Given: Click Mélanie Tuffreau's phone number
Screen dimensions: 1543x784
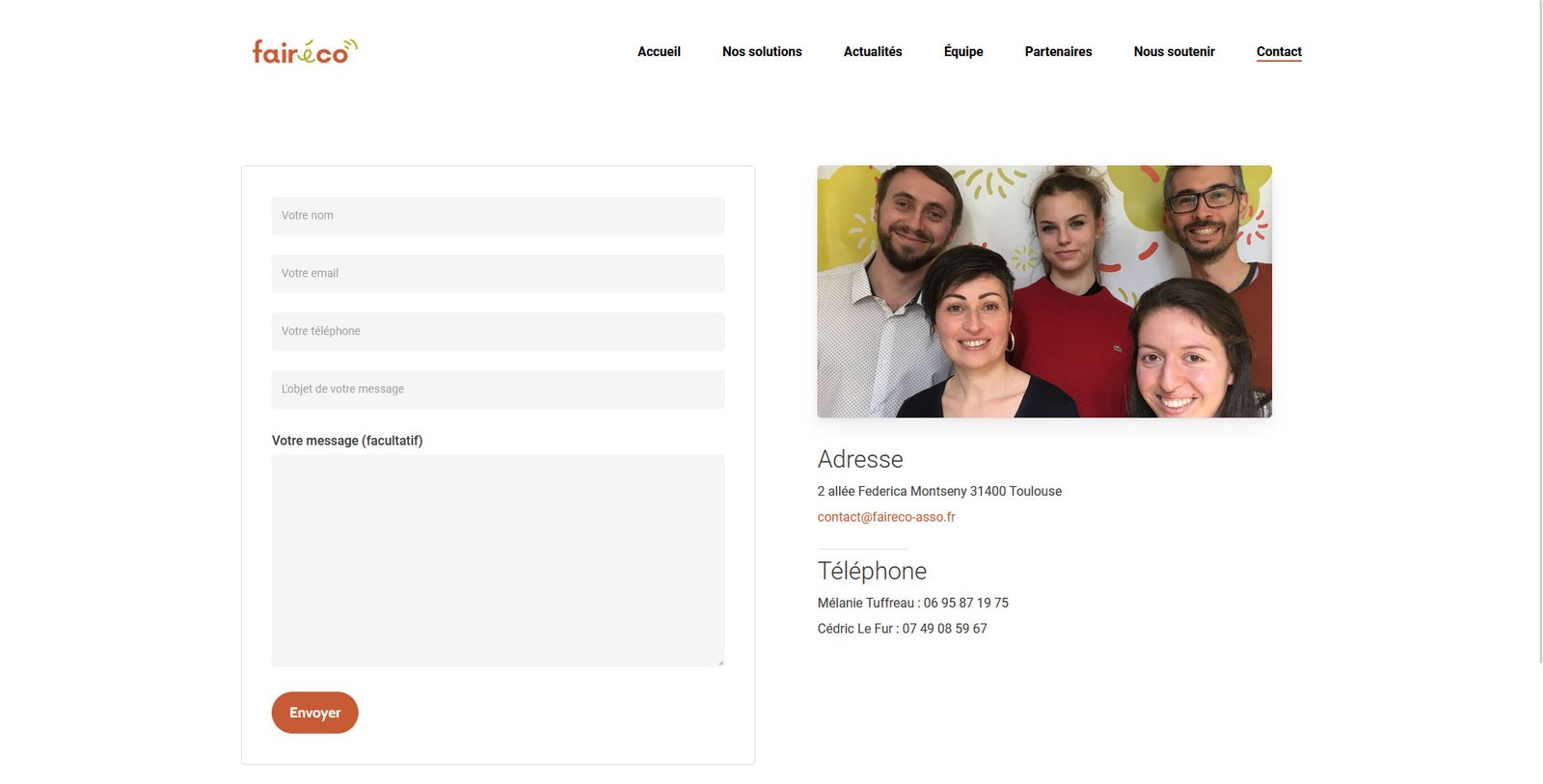Looking at the screenshot, I should tap(965, 603).
